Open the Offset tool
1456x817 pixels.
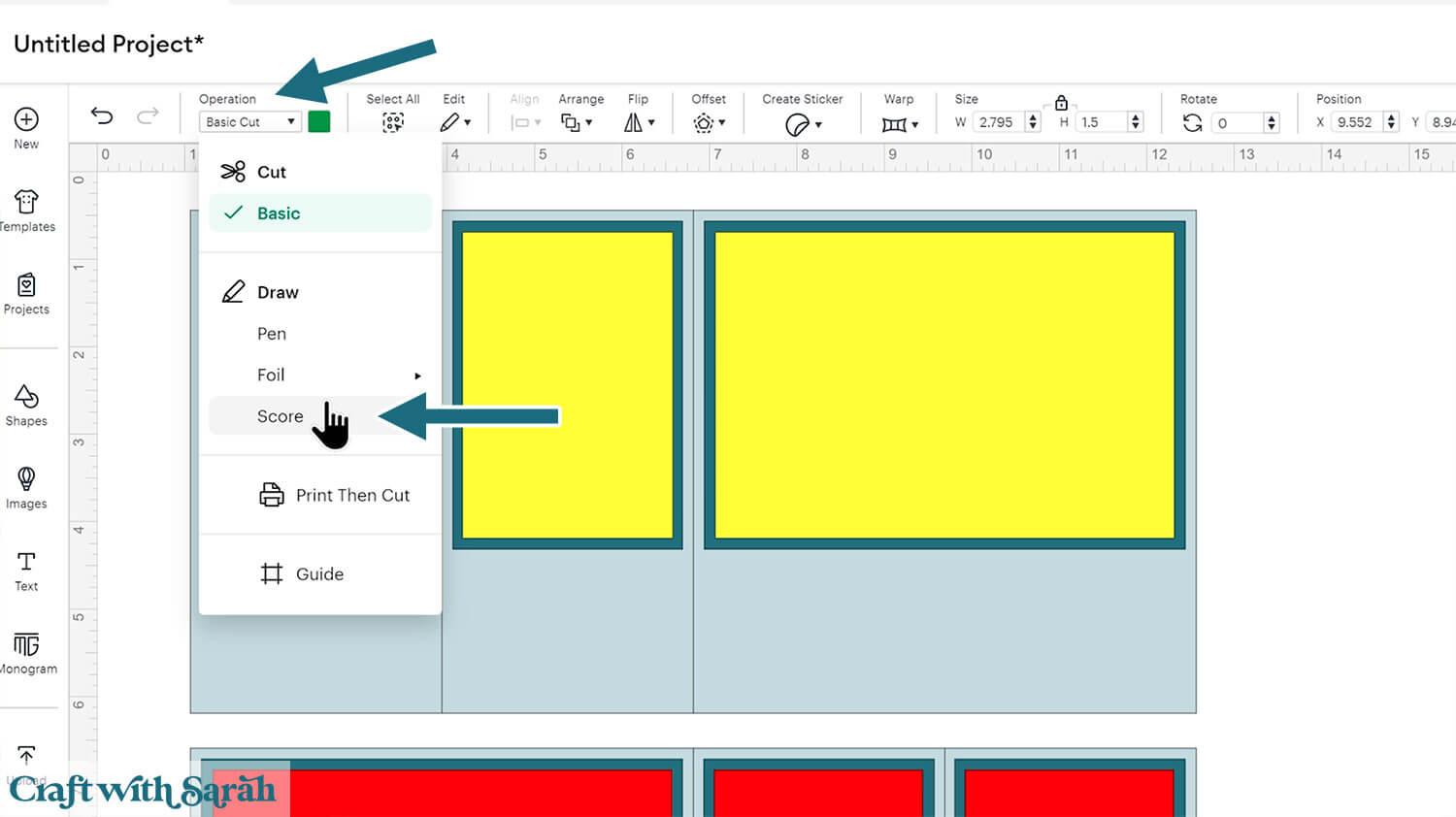pyautogui.click(x=710, y=123)
